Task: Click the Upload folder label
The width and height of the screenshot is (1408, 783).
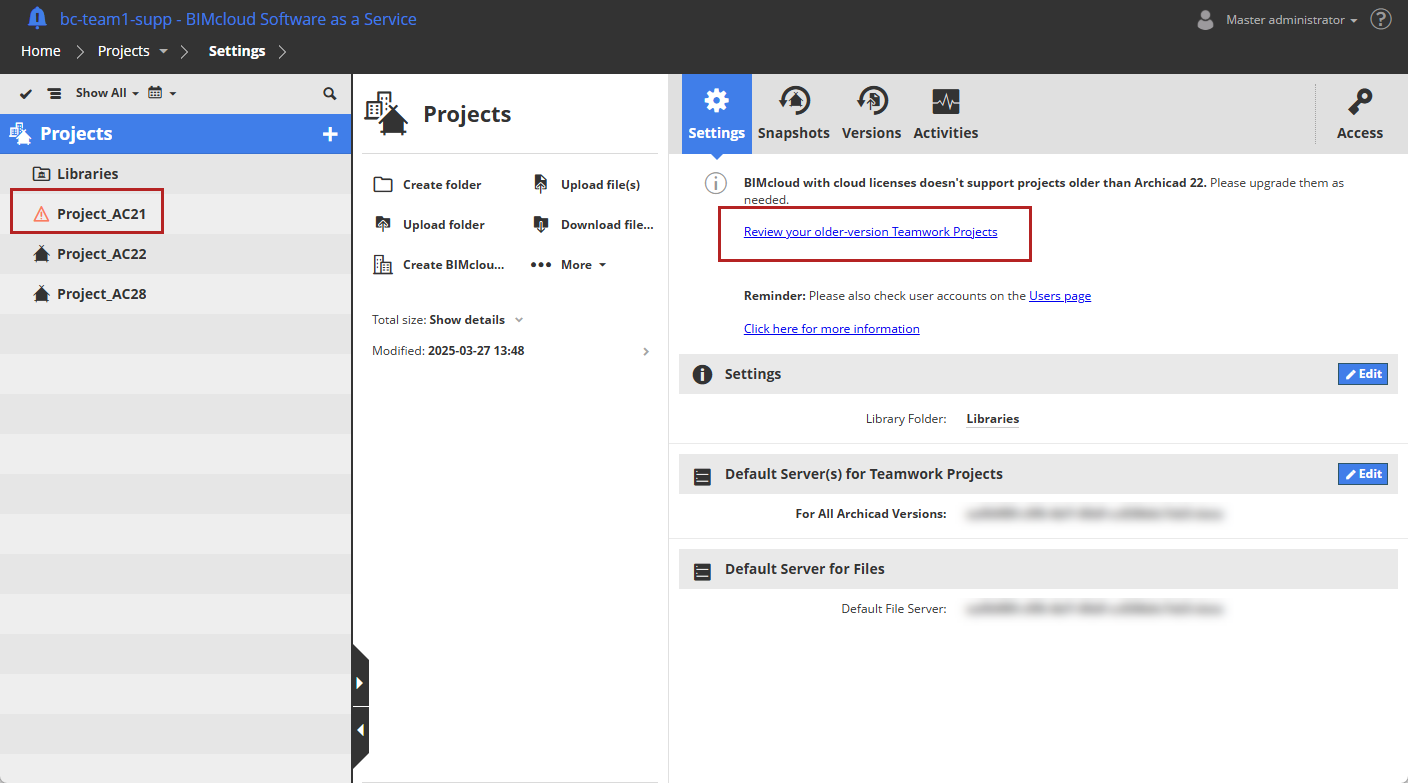Action: point(444,225)
